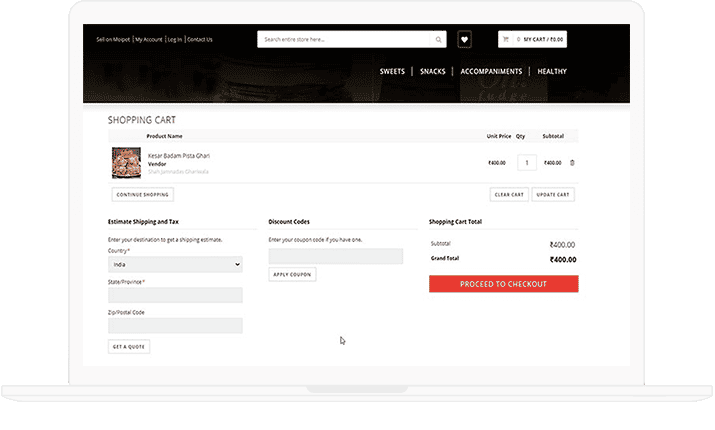Click the Get a Quote button
Viewport: 715px width, 430px height.
point(128,347)
